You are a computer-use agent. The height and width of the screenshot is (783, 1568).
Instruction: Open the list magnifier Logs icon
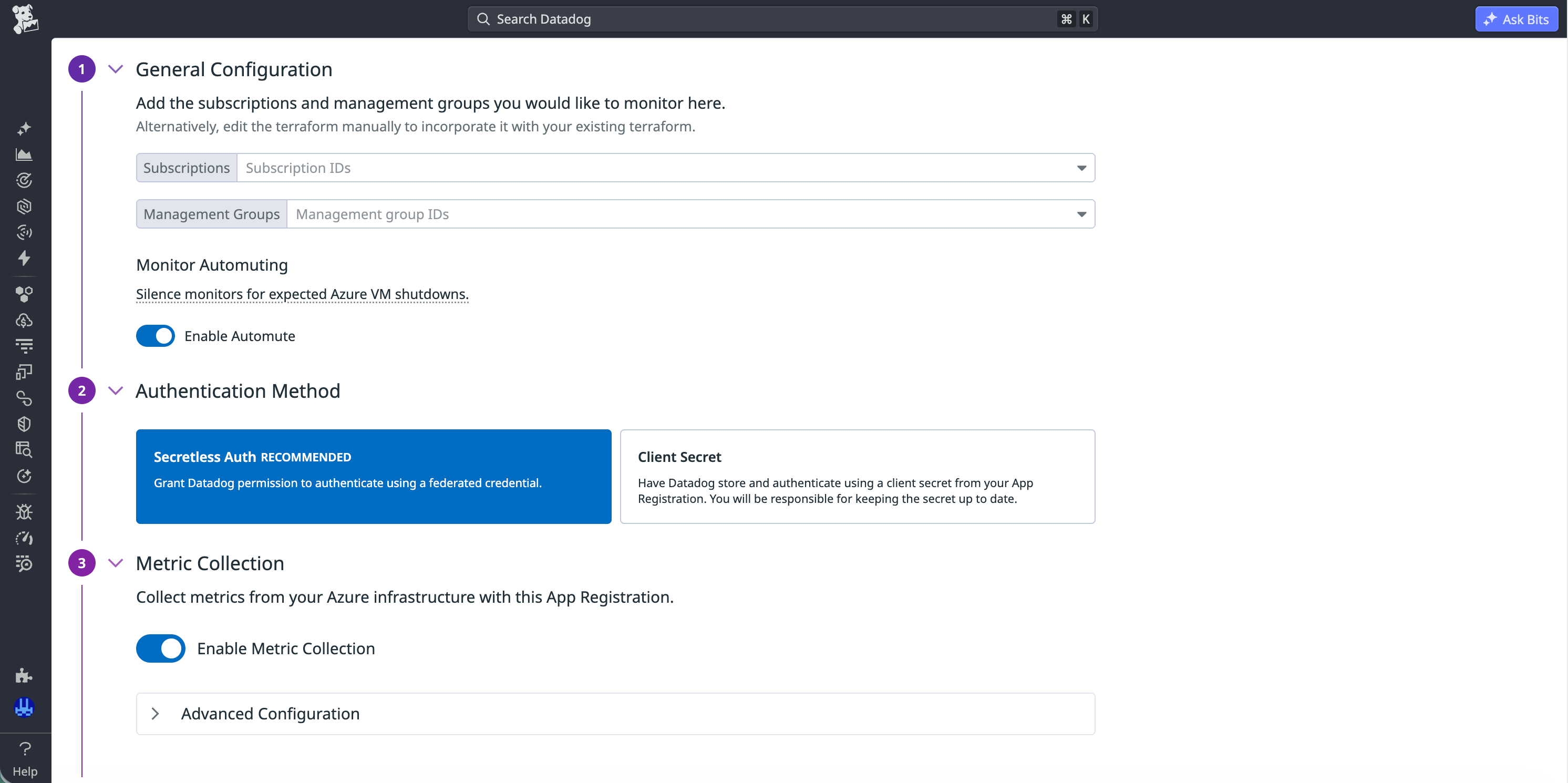click(24, 564)
